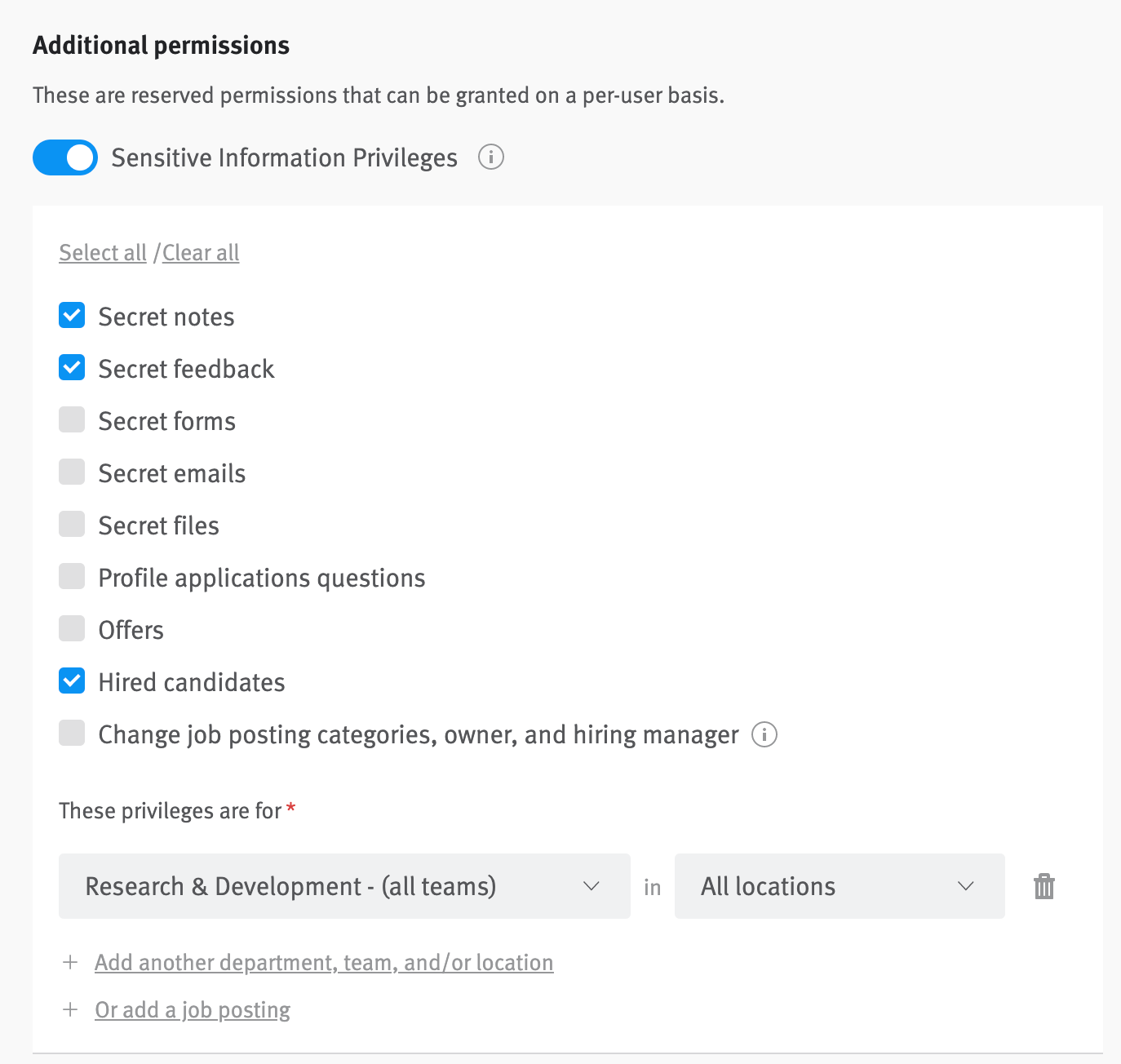Click the plus icon before Add another department link
The height and width of the screenshot is (1064, 1121).
coord(70,963)
